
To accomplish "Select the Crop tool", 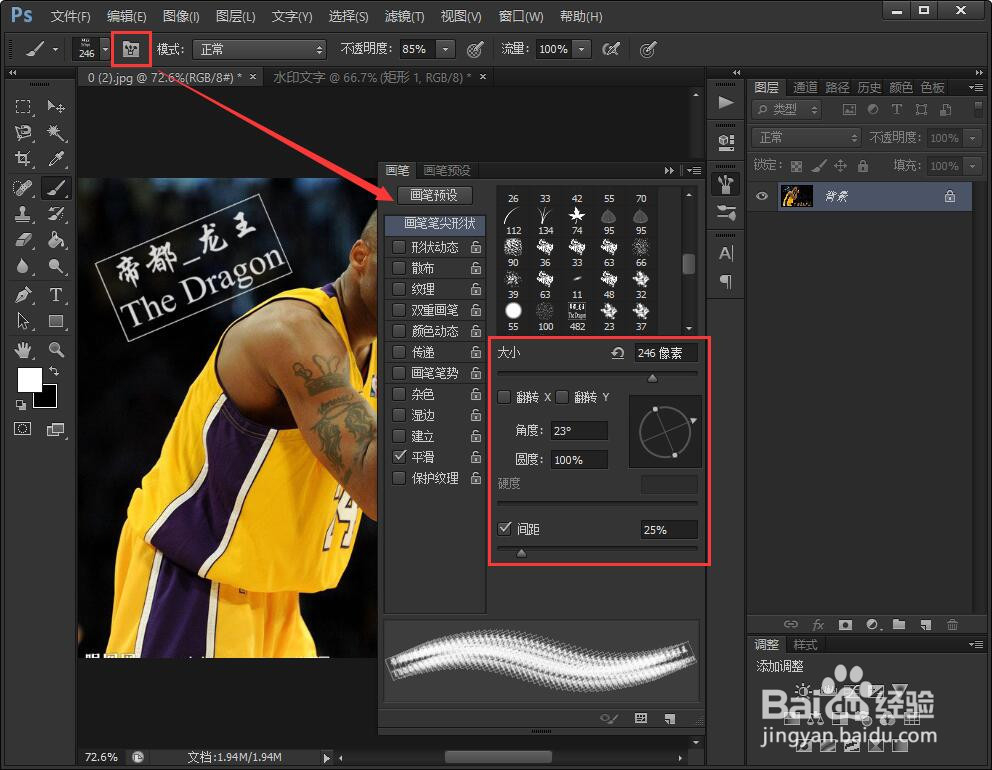I will point(23,159).
